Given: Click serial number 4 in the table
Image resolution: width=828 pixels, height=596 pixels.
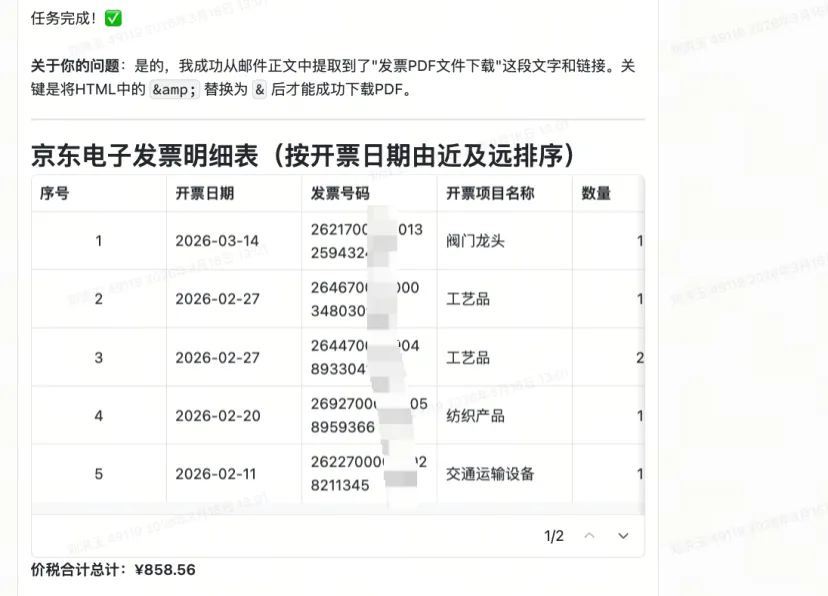Looking at the screenshot, I should point(99,416).
